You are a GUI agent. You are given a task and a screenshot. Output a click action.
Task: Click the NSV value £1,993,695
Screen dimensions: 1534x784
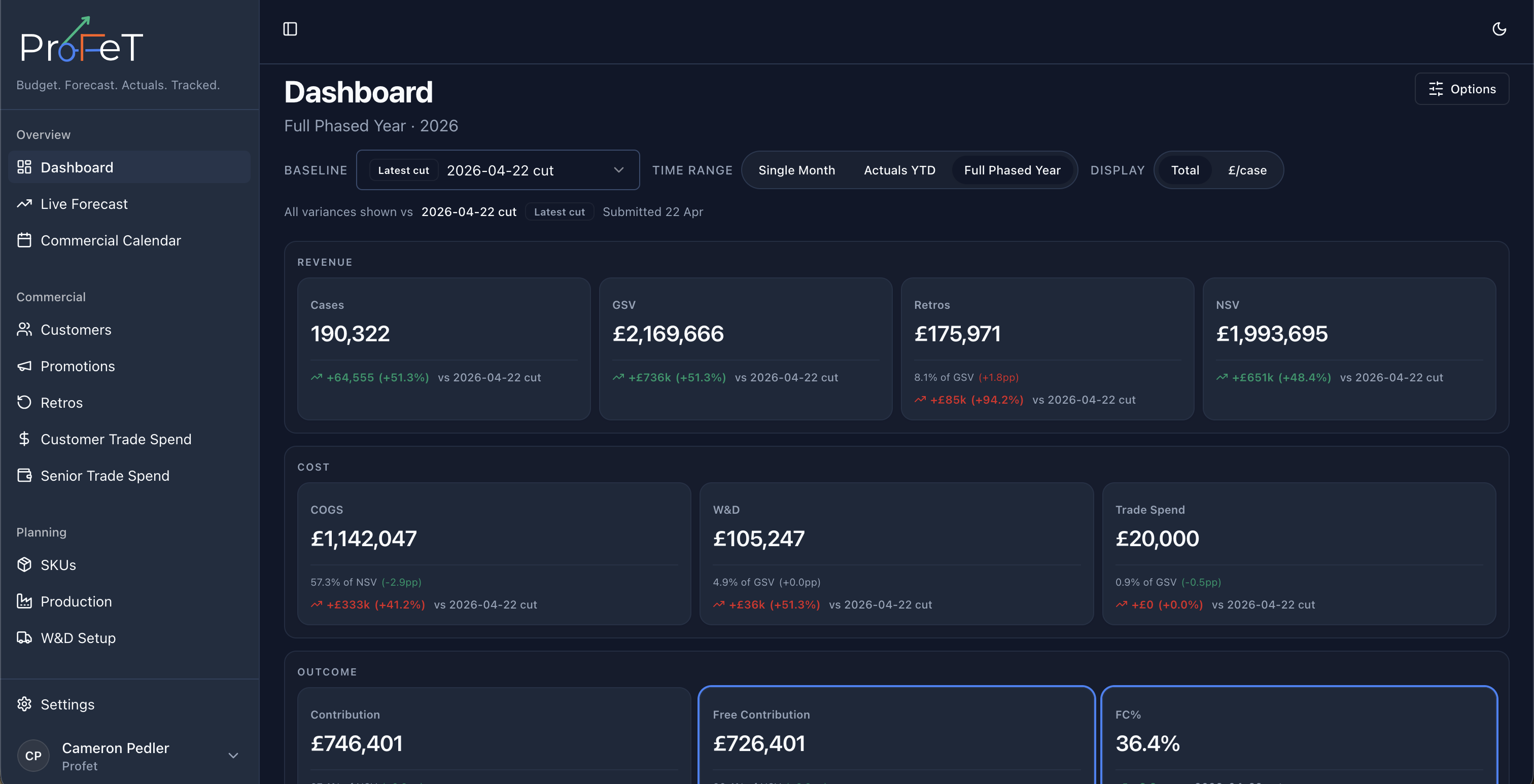click(x=1271, y=333)
